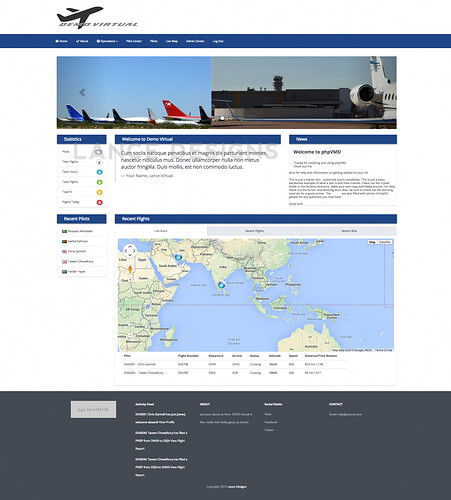Viewport: 451px width, 500px height.
Task: Select the Street View pegman icon
Action: (x=130, y=268)
